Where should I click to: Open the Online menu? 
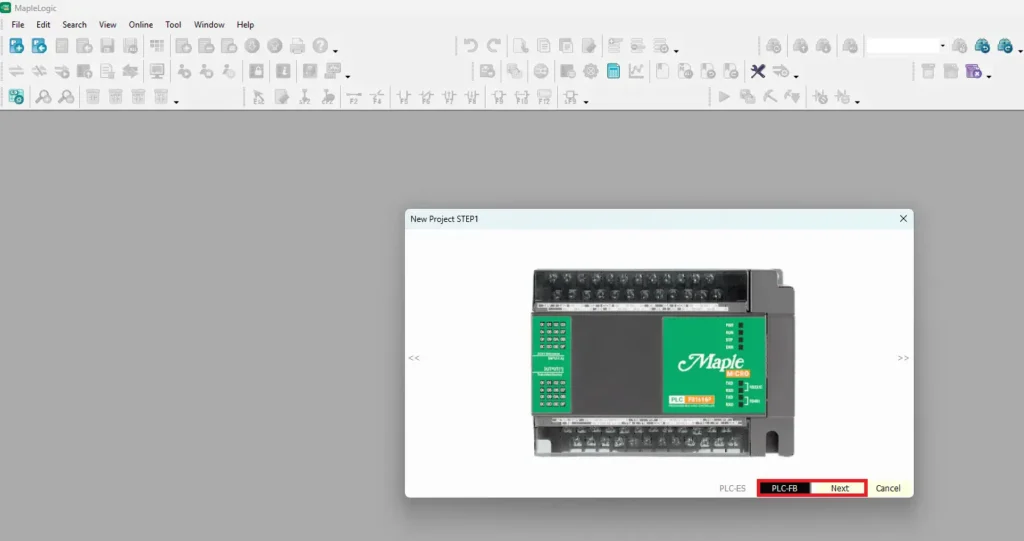[x=140, y=25]
